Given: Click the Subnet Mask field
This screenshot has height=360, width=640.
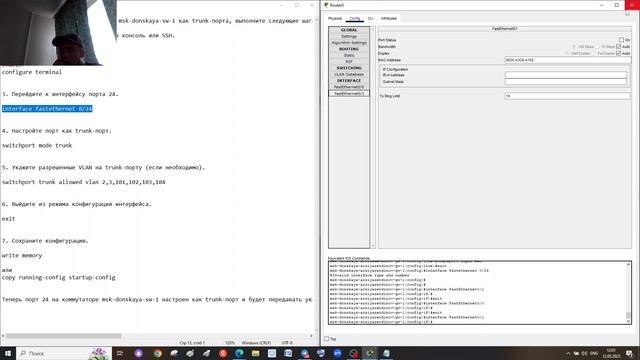Looking at the screenshot, I should (566, 82).
